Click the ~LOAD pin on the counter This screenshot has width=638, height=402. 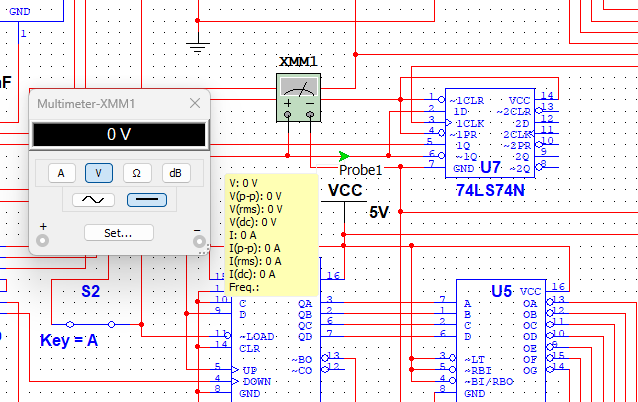click(257, 337)
